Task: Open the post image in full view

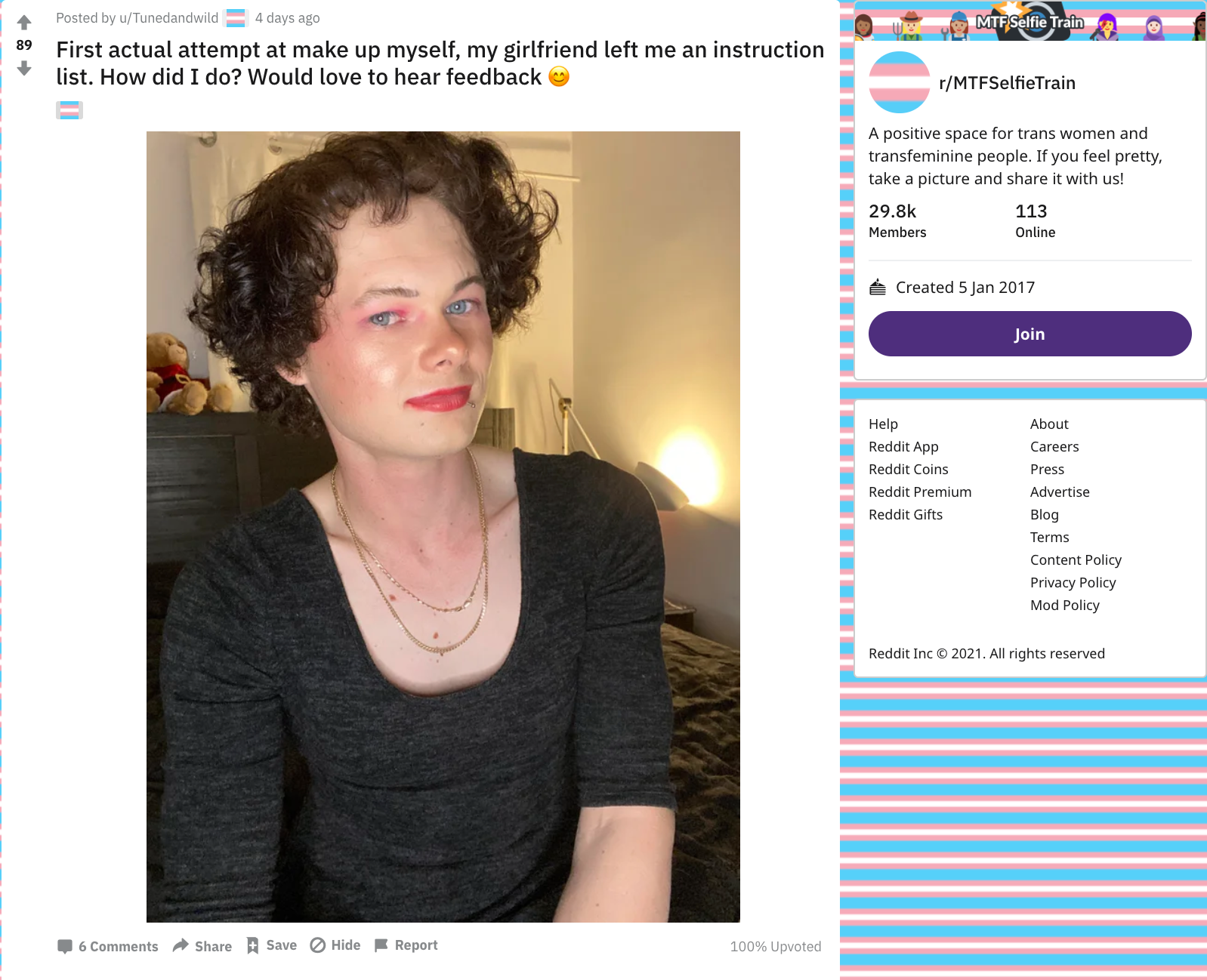Action: click(443, 527)
